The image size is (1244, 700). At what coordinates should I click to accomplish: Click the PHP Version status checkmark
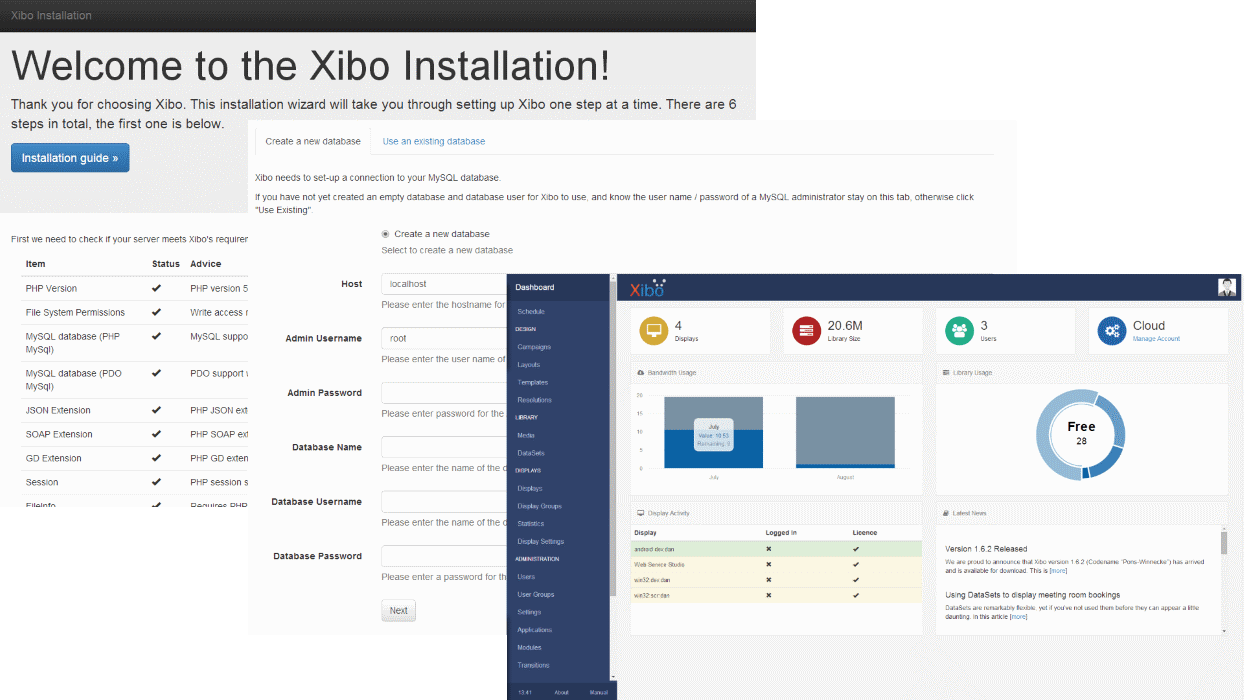click(156, 288)
